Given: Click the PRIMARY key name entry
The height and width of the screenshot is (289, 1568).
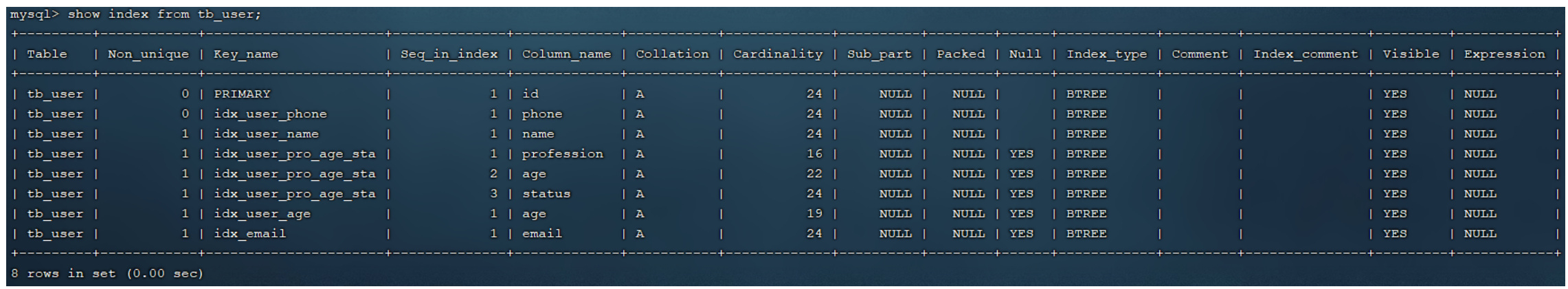Looking at the screenshot, I should [x=242, y=94].
